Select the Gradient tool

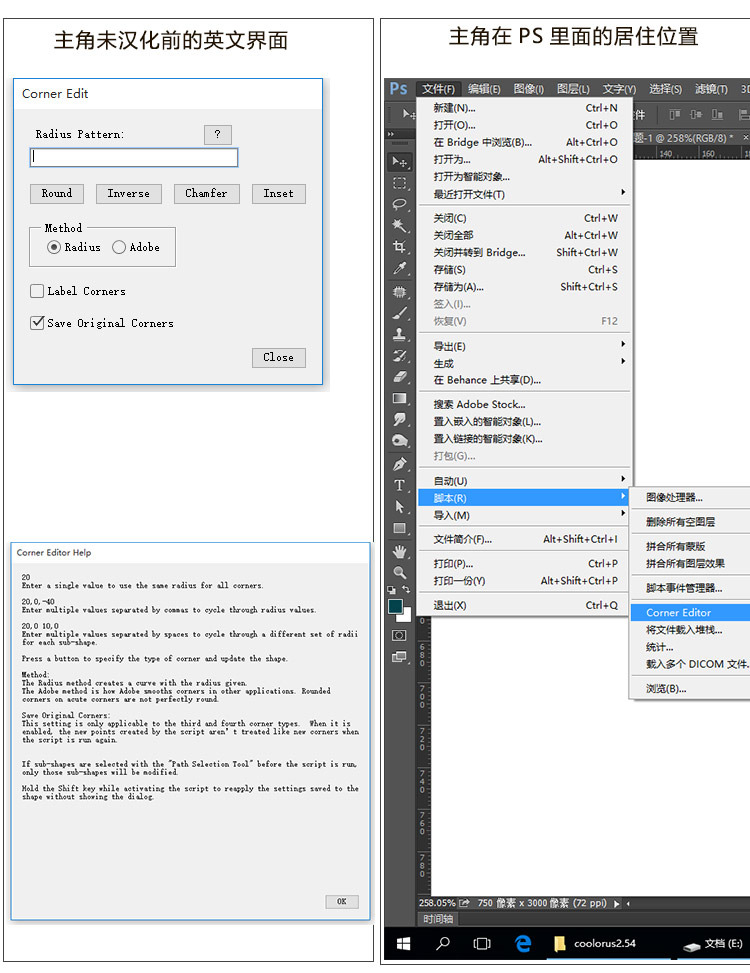pyautogui.click(x=400, y=398)
